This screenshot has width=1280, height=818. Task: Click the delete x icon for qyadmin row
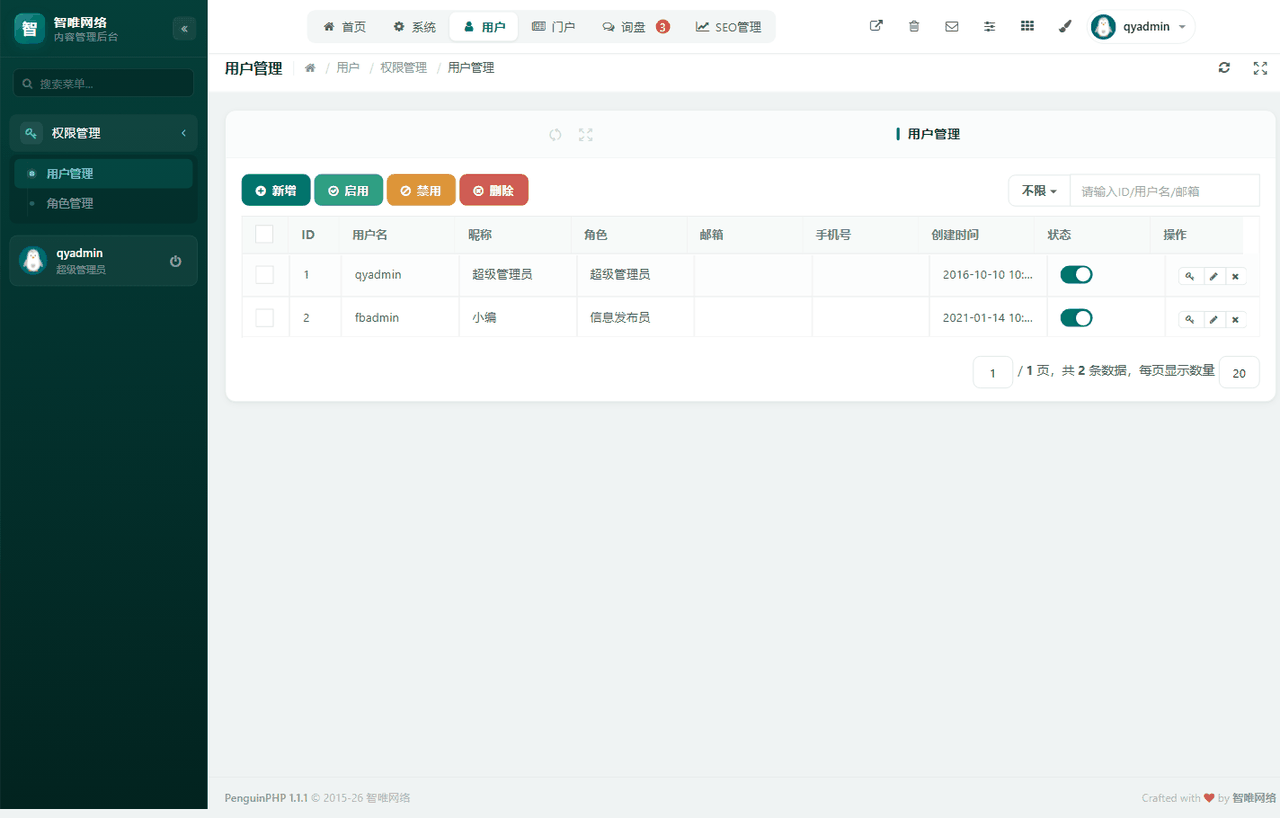(x=1235, y=276)
